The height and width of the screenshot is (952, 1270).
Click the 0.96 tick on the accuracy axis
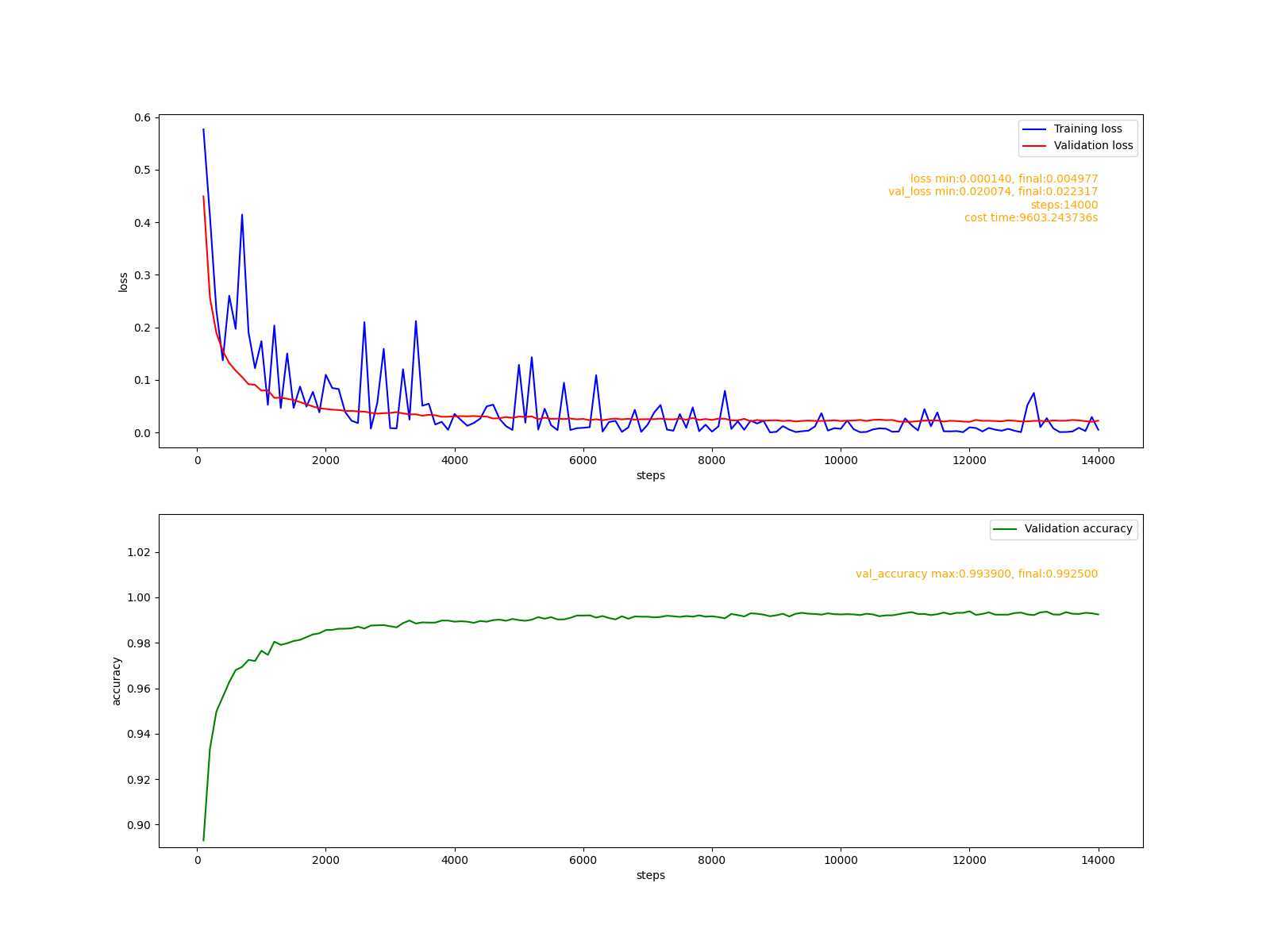click(139, 689)
